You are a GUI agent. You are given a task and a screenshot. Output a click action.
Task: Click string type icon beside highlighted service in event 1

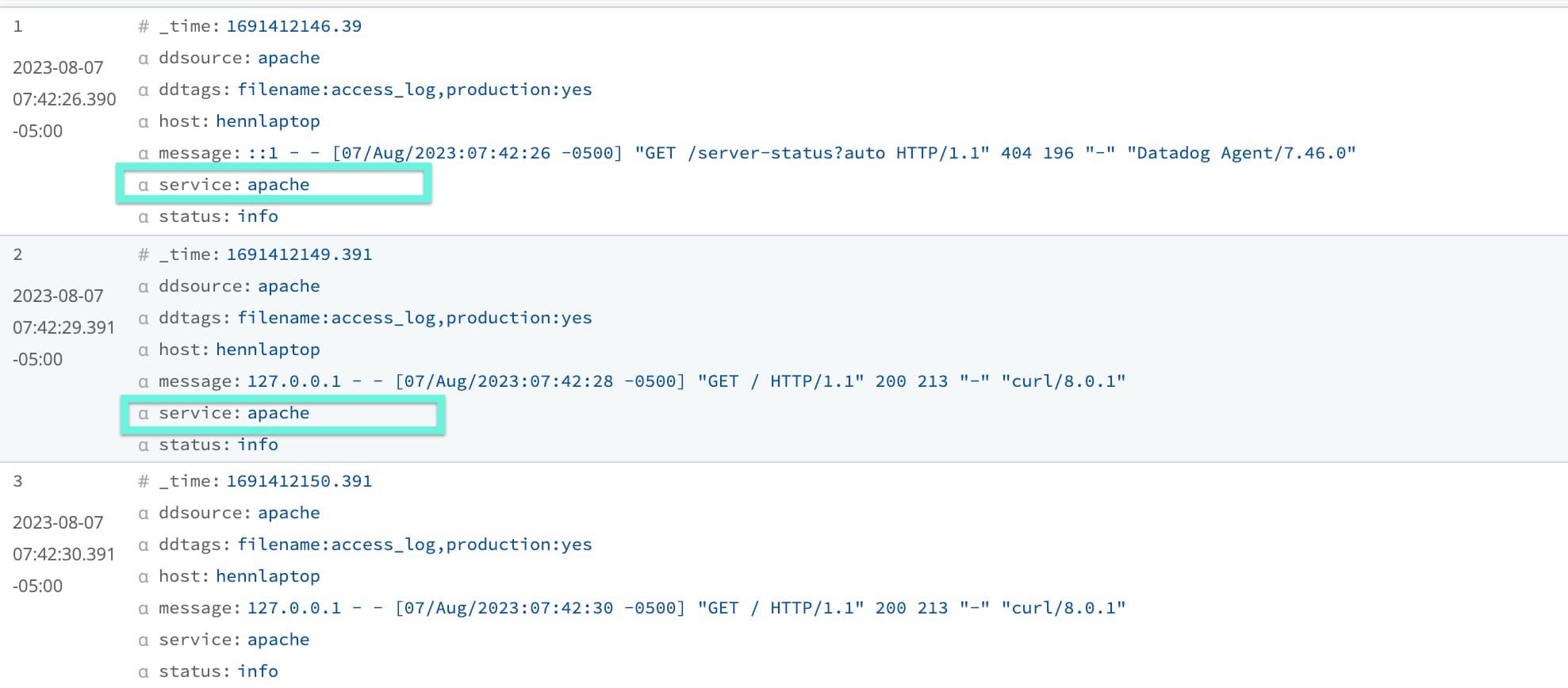[144, 185]
